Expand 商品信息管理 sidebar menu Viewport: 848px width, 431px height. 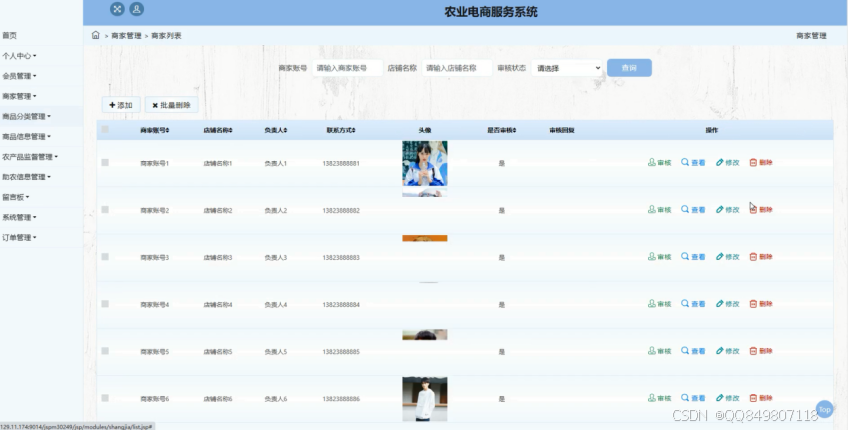coord(26,136)
